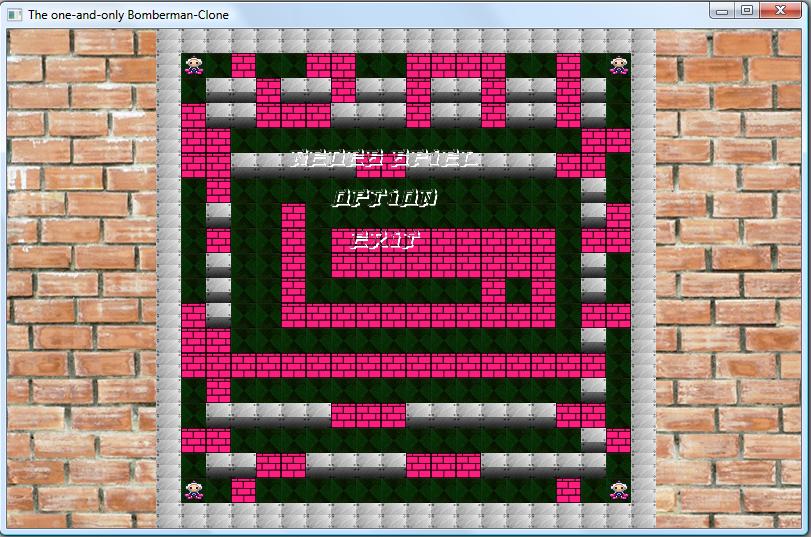
Task: Select the bottom-right Bomberman character
Action: [x=619, y=490]
